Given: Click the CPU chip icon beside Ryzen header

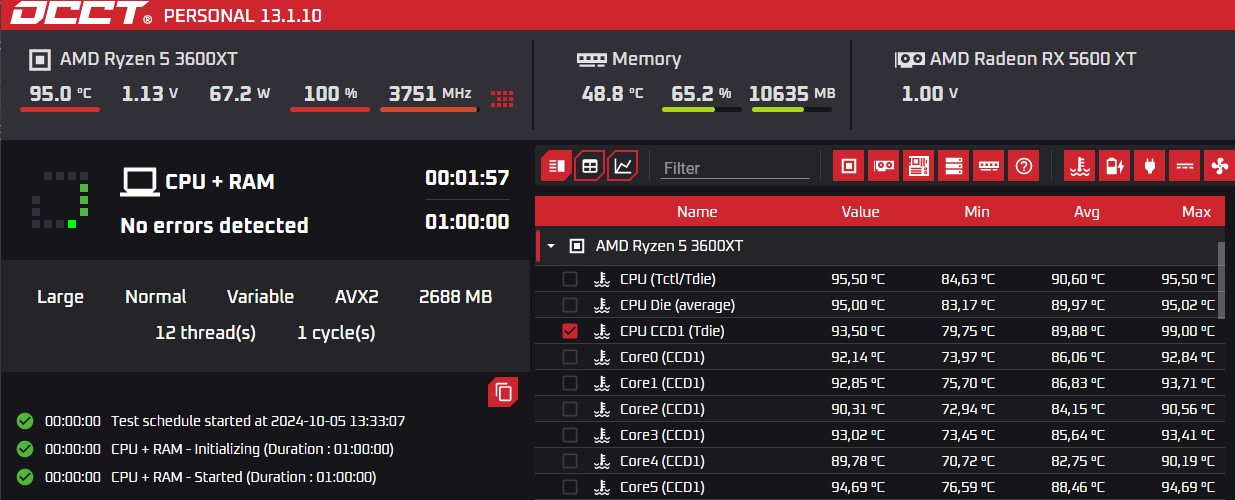Looking at the screenshot, I should (40, 60).
